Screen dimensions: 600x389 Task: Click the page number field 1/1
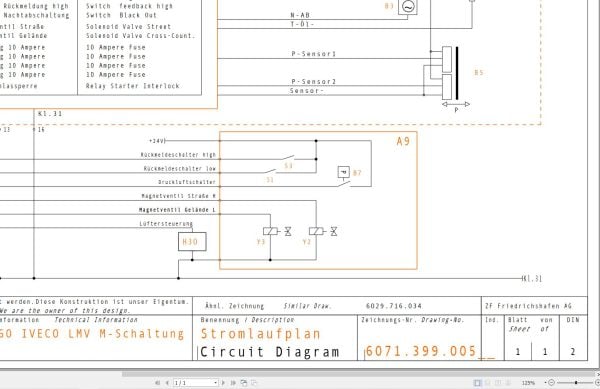coord(196,382)
